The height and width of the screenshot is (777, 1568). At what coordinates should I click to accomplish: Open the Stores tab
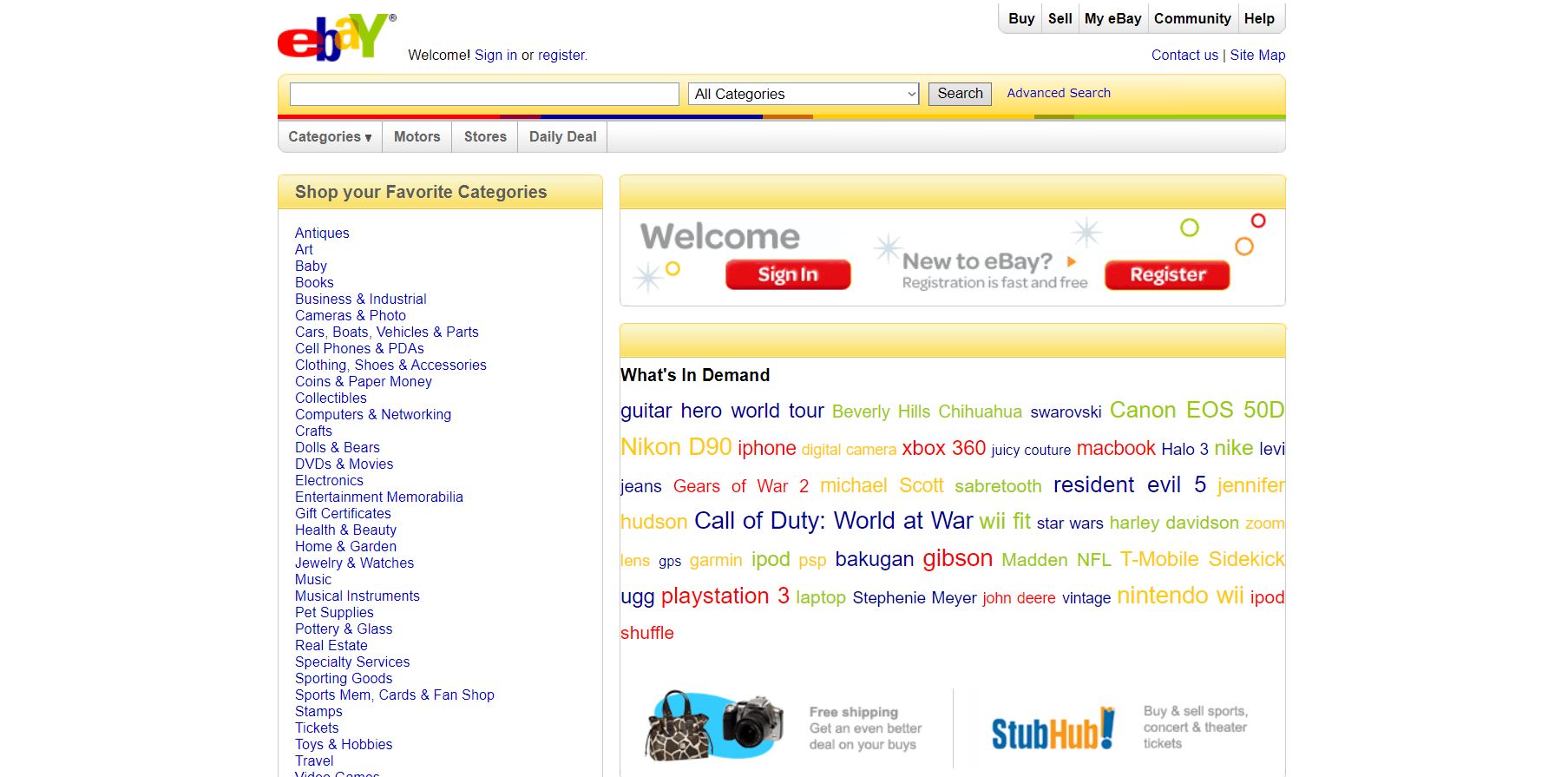485,137
